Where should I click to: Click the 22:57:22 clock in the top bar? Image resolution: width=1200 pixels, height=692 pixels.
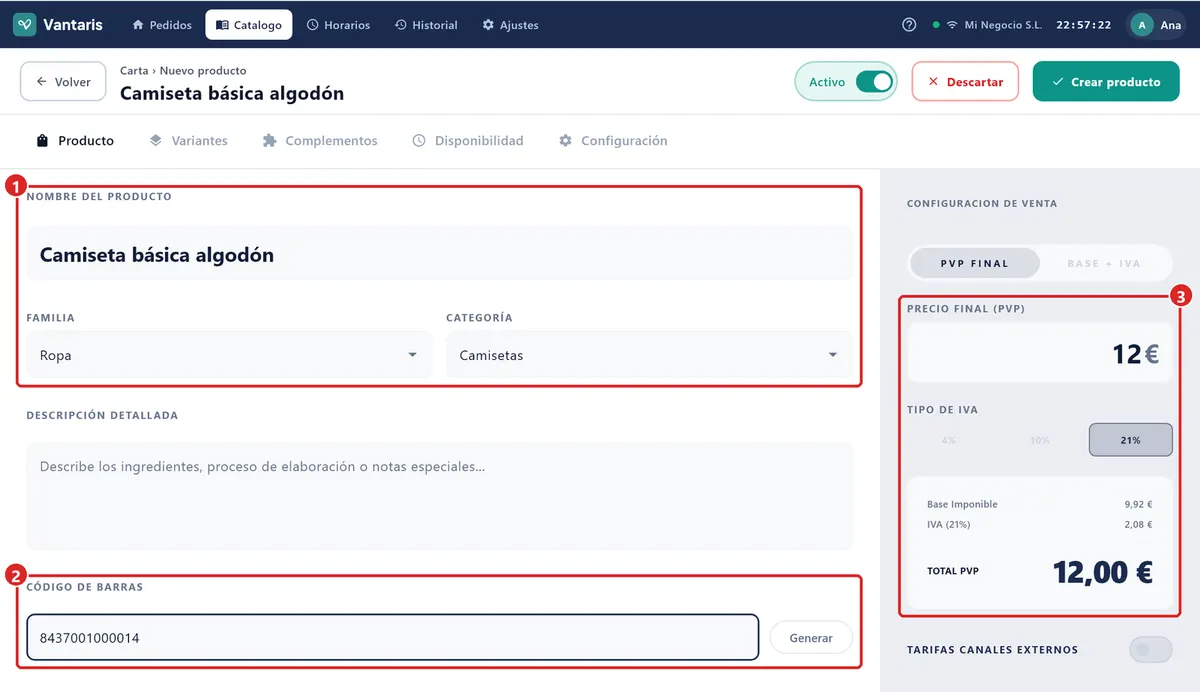point(1083,25)
